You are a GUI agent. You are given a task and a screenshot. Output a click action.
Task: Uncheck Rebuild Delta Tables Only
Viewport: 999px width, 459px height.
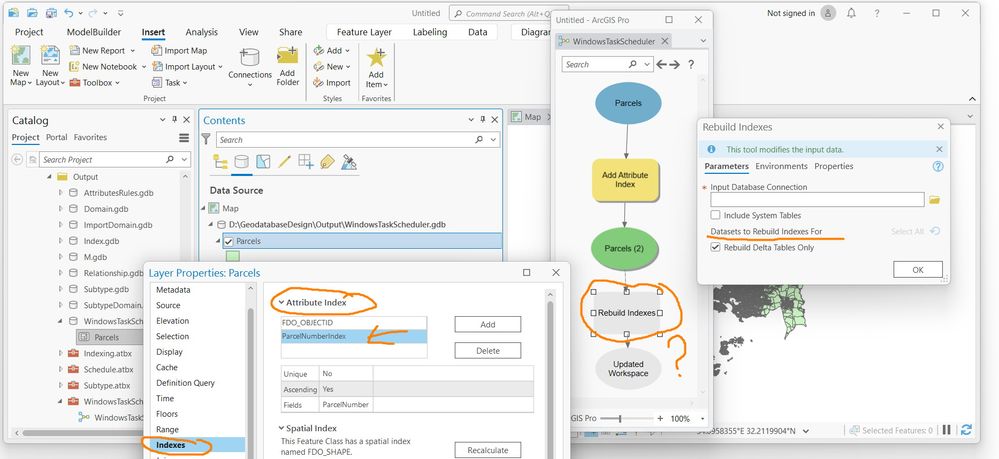[x=715, y=247]
